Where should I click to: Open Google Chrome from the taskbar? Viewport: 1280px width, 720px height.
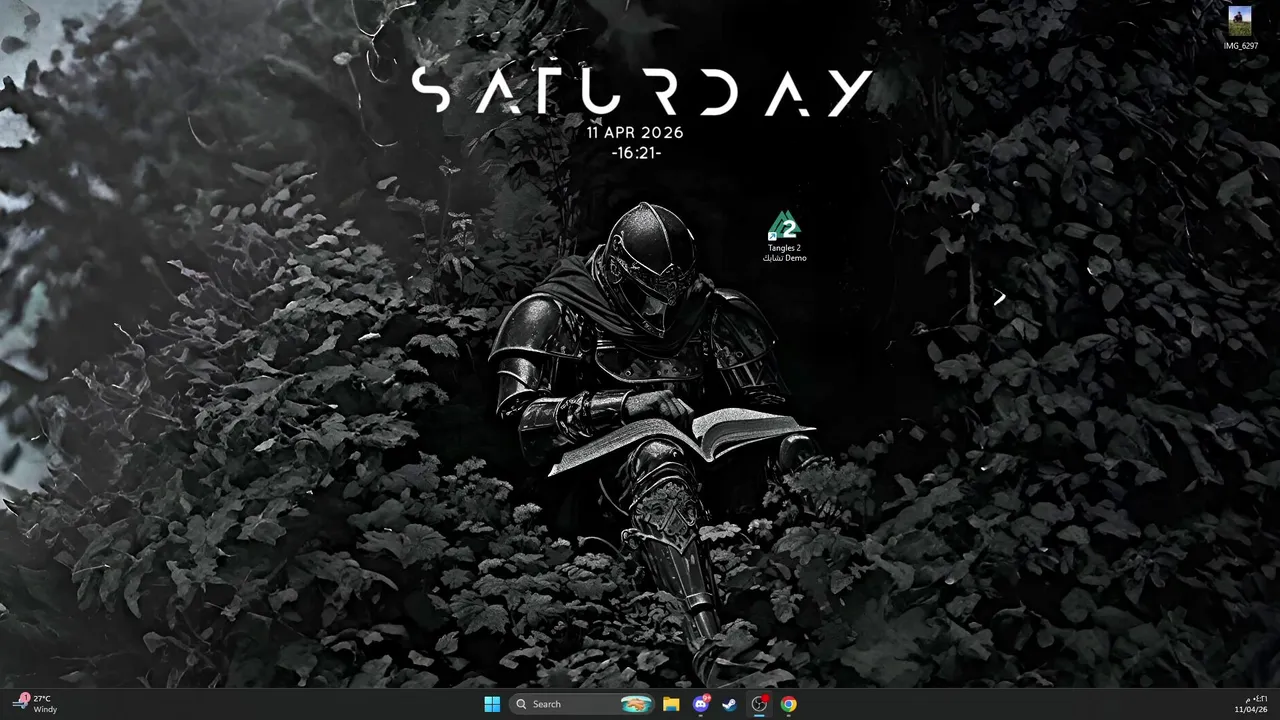coord(789,704)
